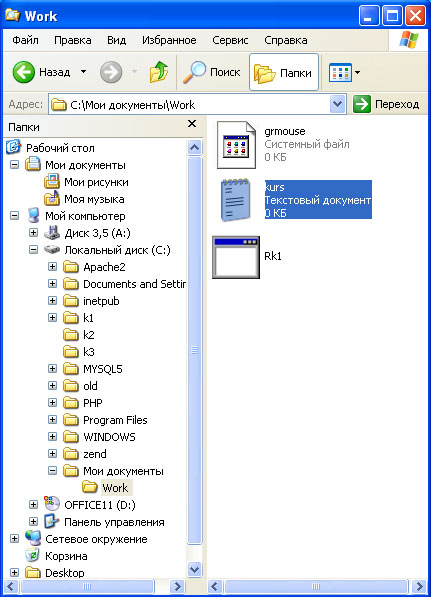431x597 pixels.
Task: Open Назад history dropdown arrow
Action: [83, 72]
